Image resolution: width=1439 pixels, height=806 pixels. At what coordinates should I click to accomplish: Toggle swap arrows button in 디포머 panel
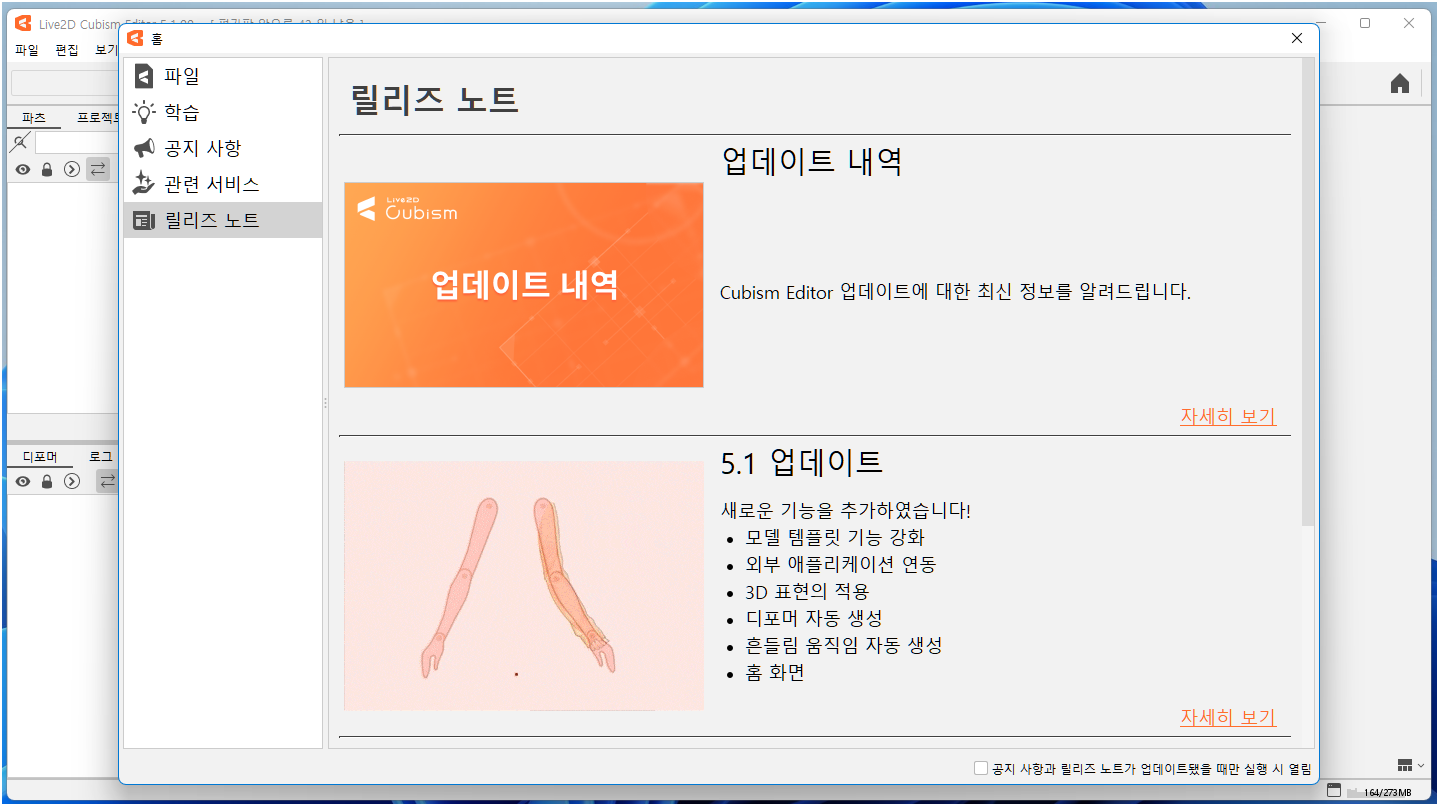[107, 481]
